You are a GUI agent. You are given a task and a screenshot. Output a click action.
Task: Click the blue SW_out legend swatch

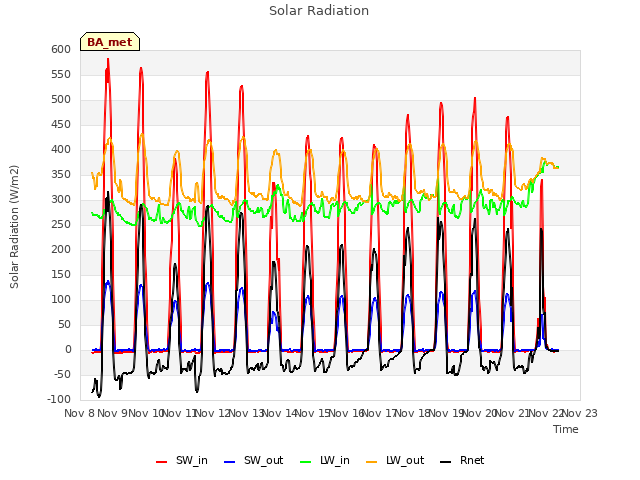230,462
